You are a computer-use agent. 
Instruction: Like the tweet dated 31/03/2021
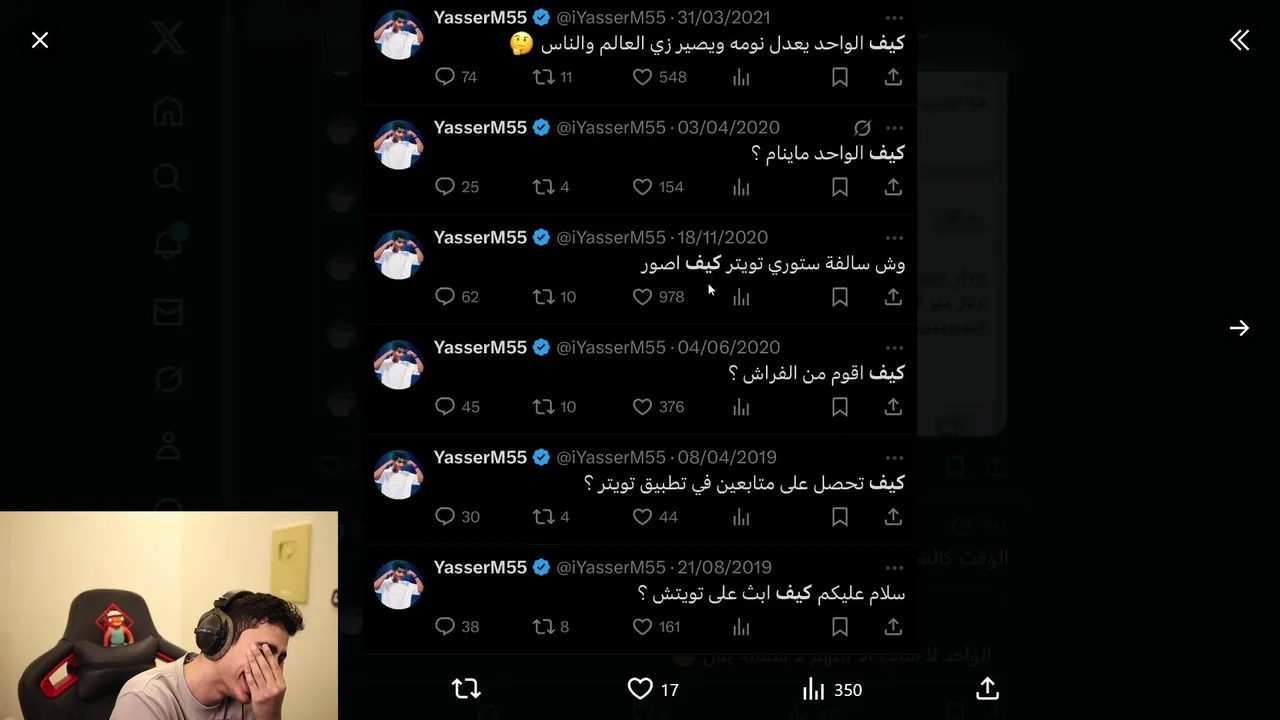pyautogui.click(x=643, y=77)
